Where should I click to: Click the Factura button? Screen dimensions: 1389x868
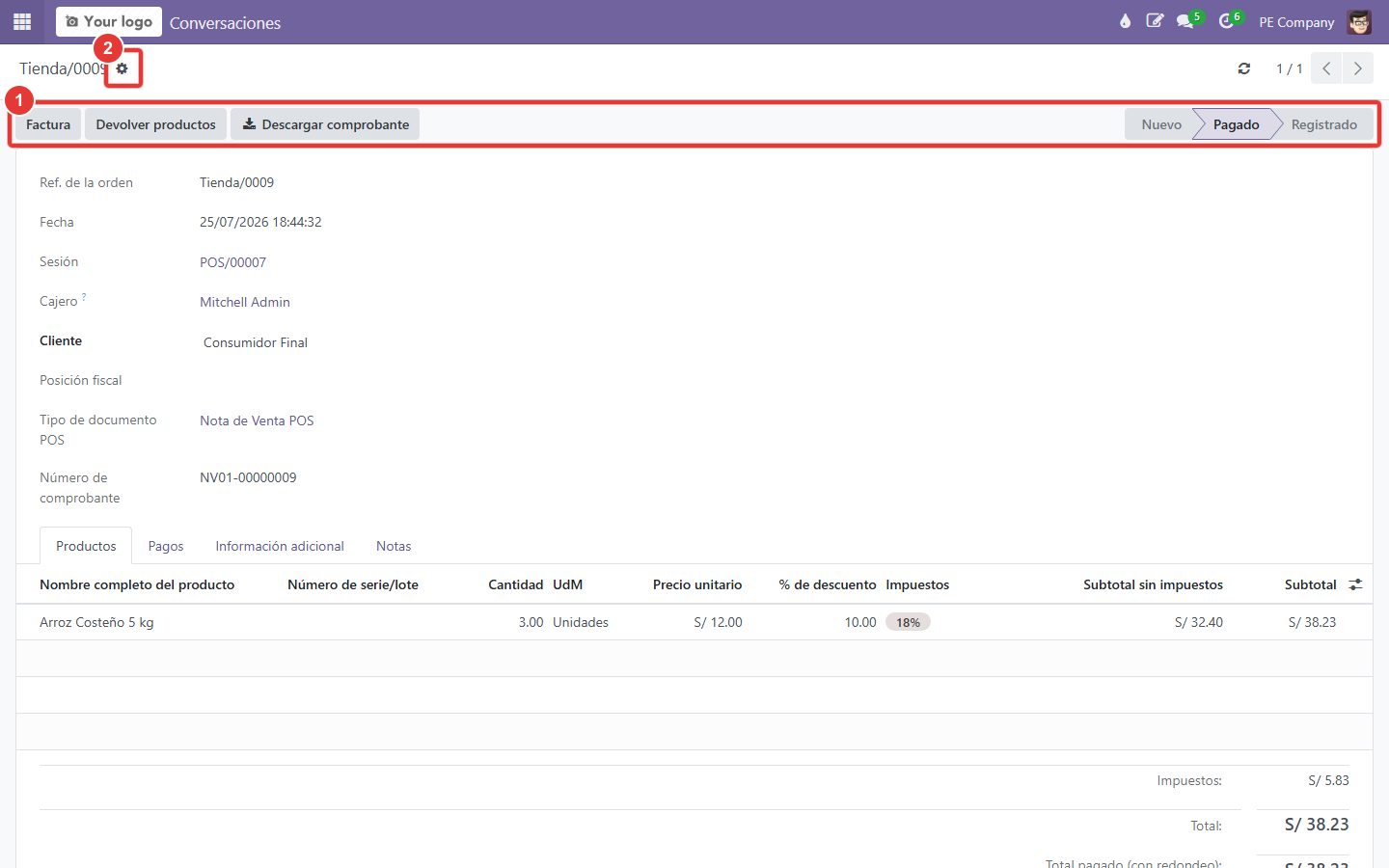(48, 124)
